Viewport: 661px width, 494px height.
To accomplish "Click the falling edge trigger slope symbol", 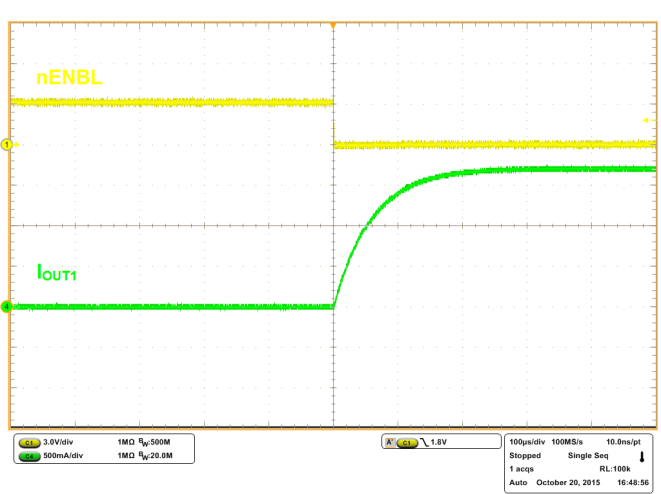I will point(422,441).
